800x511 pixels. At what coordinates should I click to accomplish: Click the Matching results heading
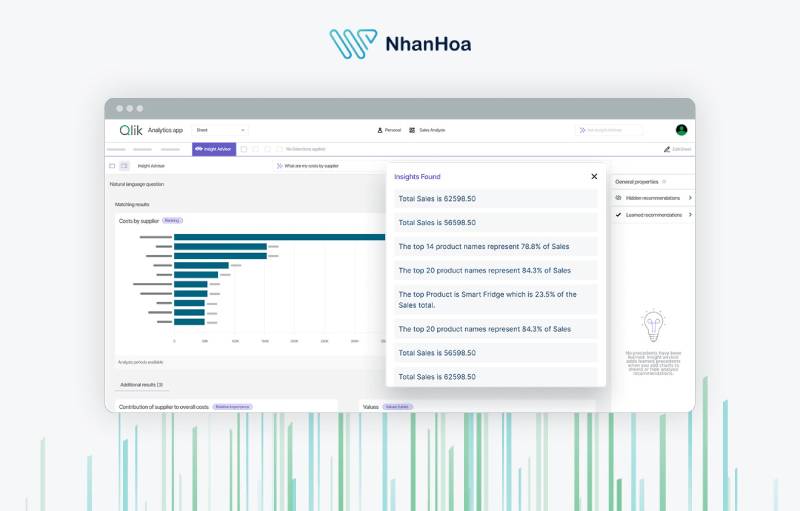[x=132, y=205]
